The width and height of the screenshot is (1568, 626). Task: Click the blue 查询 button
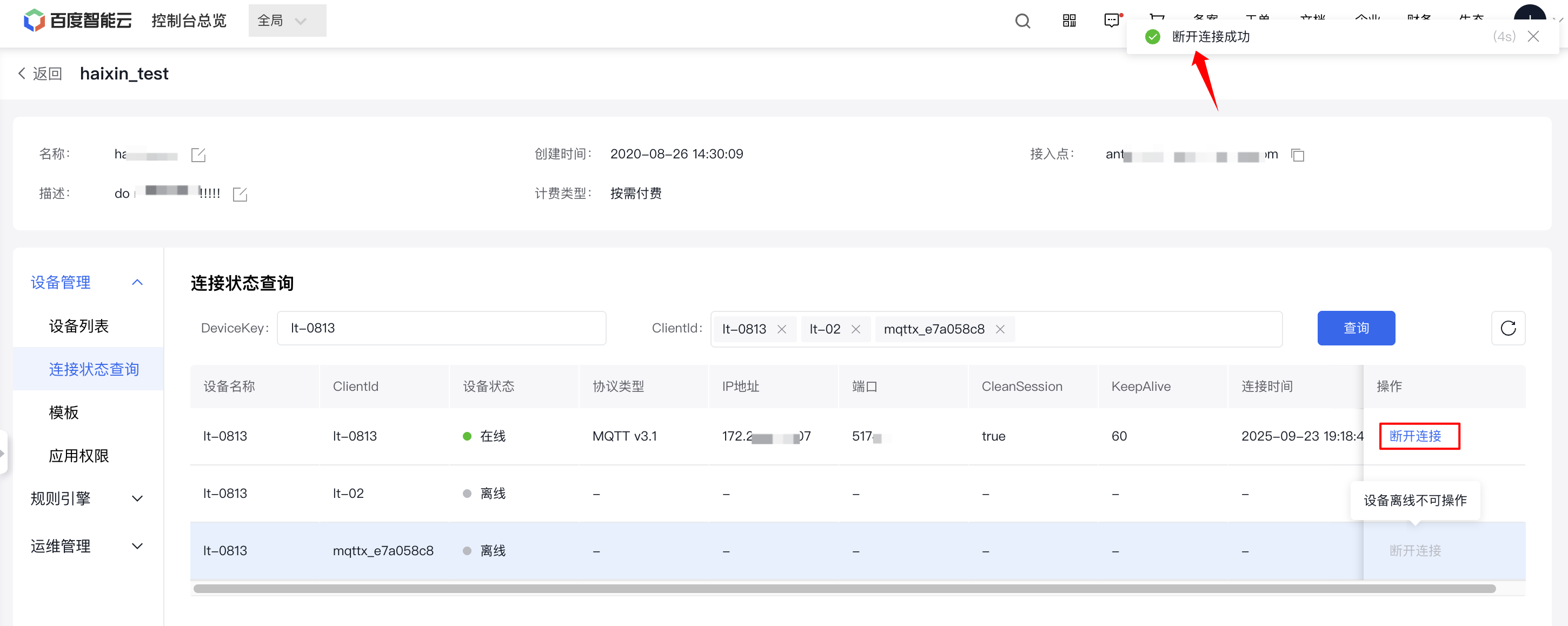click(x=1356, y=329)
